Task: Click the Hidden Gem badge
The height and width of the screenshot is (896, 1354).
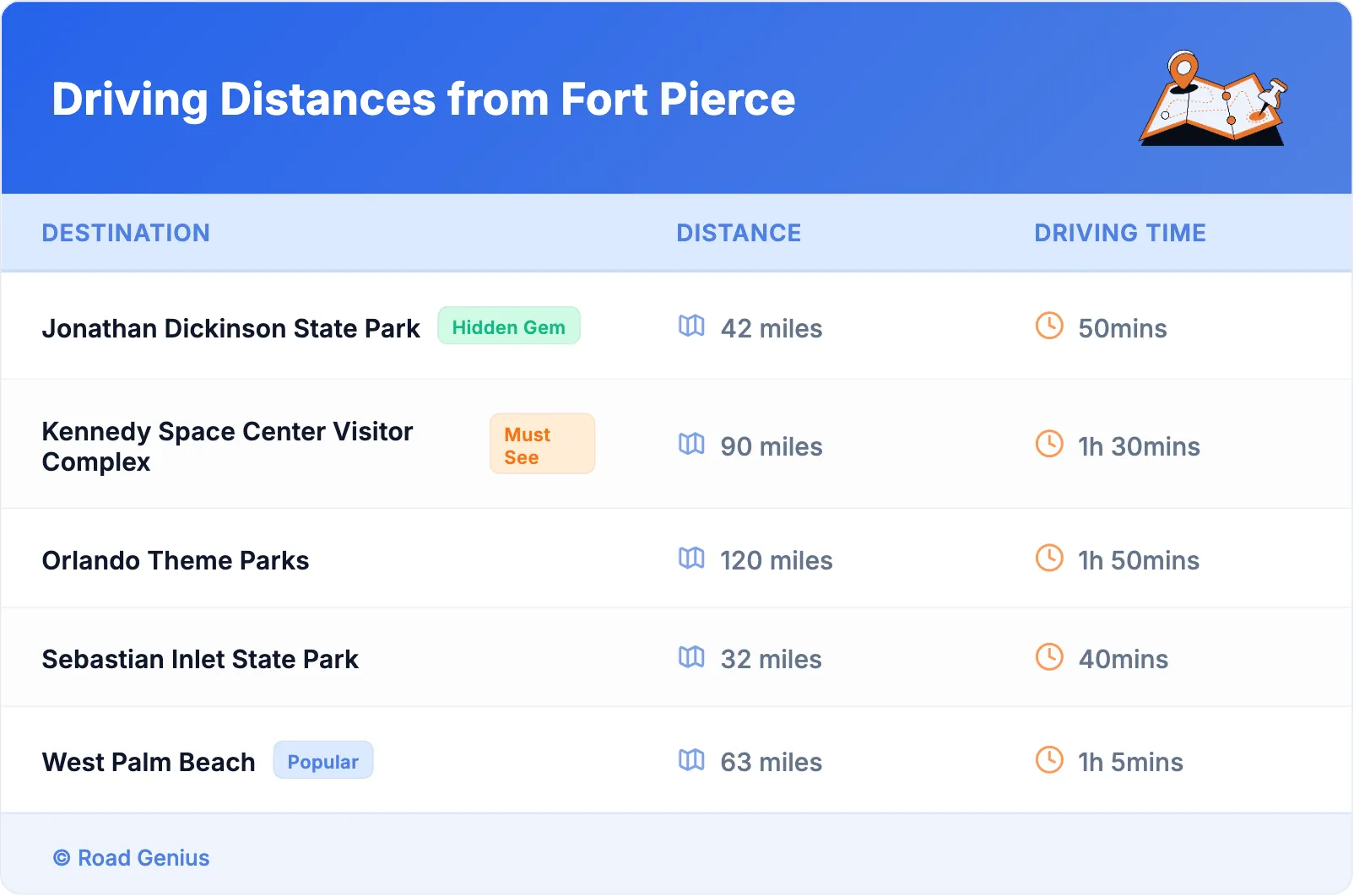Action: [x=509, y=327]
